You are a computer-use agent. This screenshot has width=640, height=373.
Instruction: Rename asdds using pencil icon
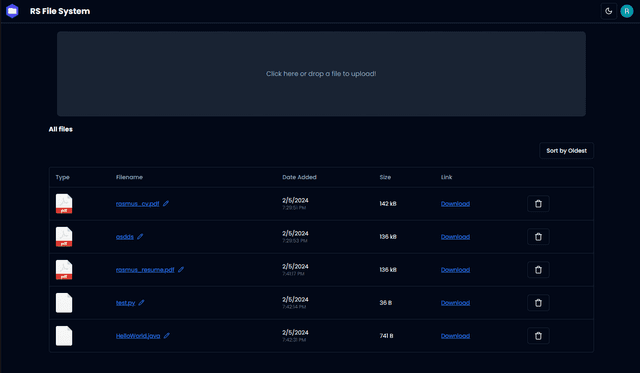tap(140, 236)
